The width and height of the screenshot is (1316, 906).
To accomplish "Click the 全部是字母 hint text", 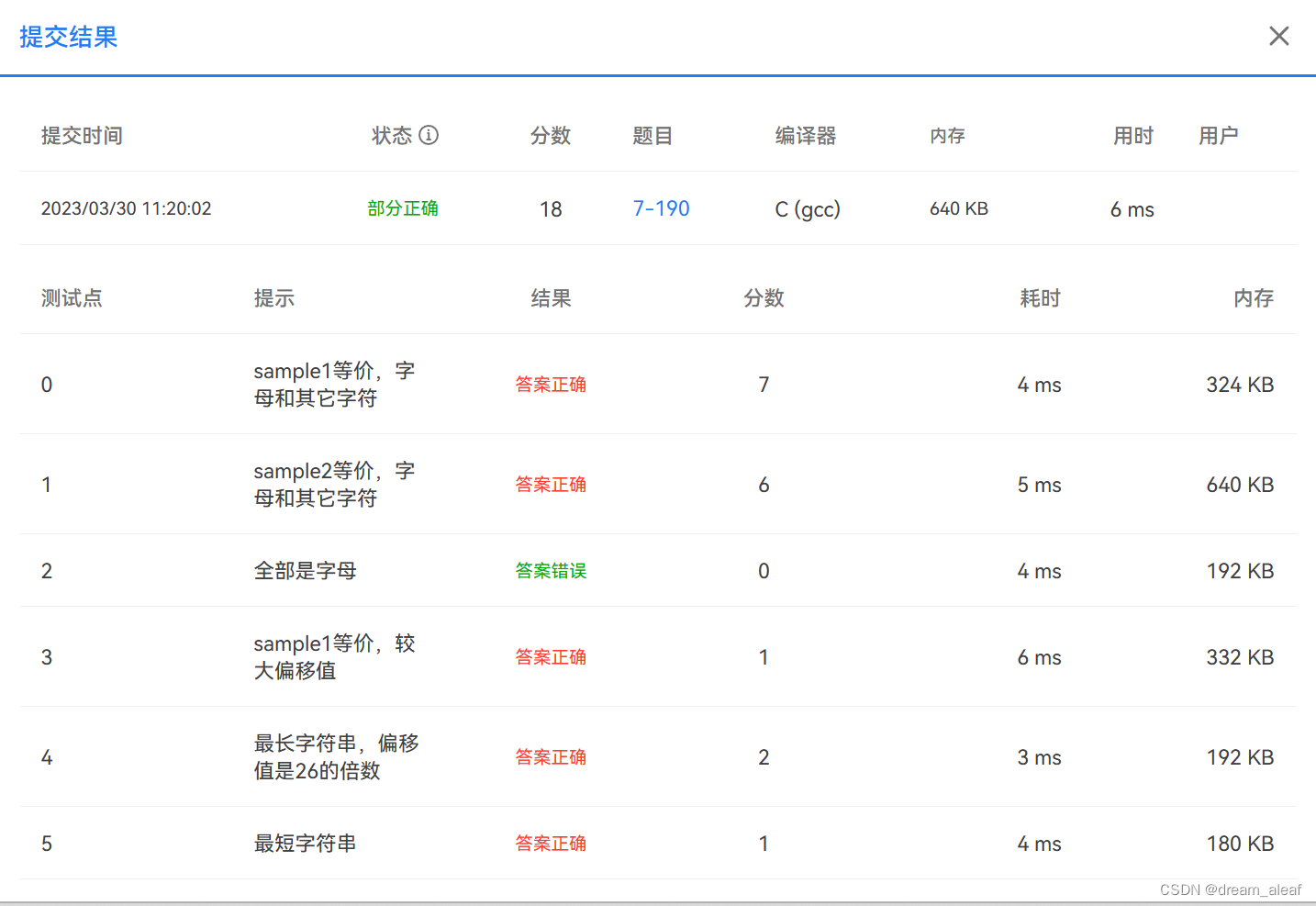I will [306, 571].
